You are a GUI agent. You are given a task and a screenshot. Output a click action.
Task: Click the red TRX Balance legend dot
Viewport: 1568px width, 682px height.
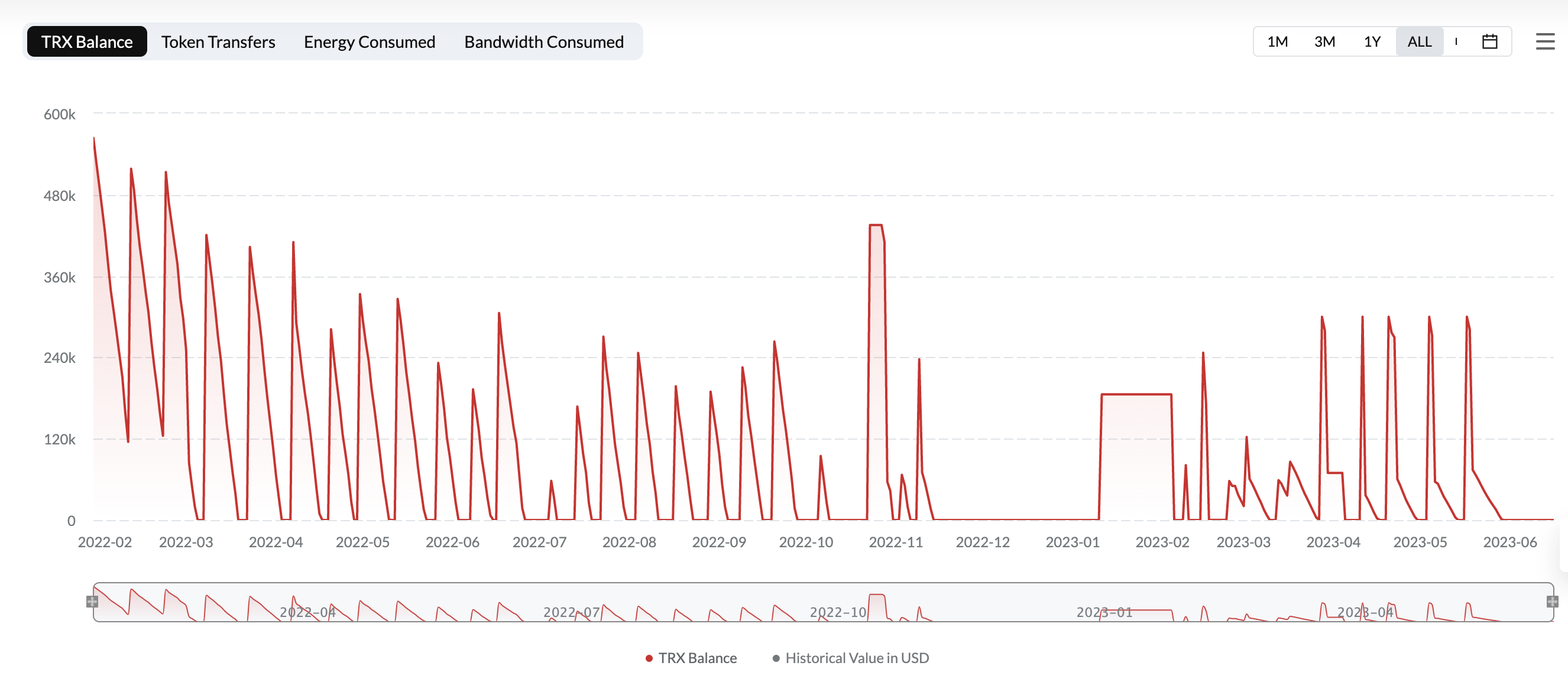649,658
